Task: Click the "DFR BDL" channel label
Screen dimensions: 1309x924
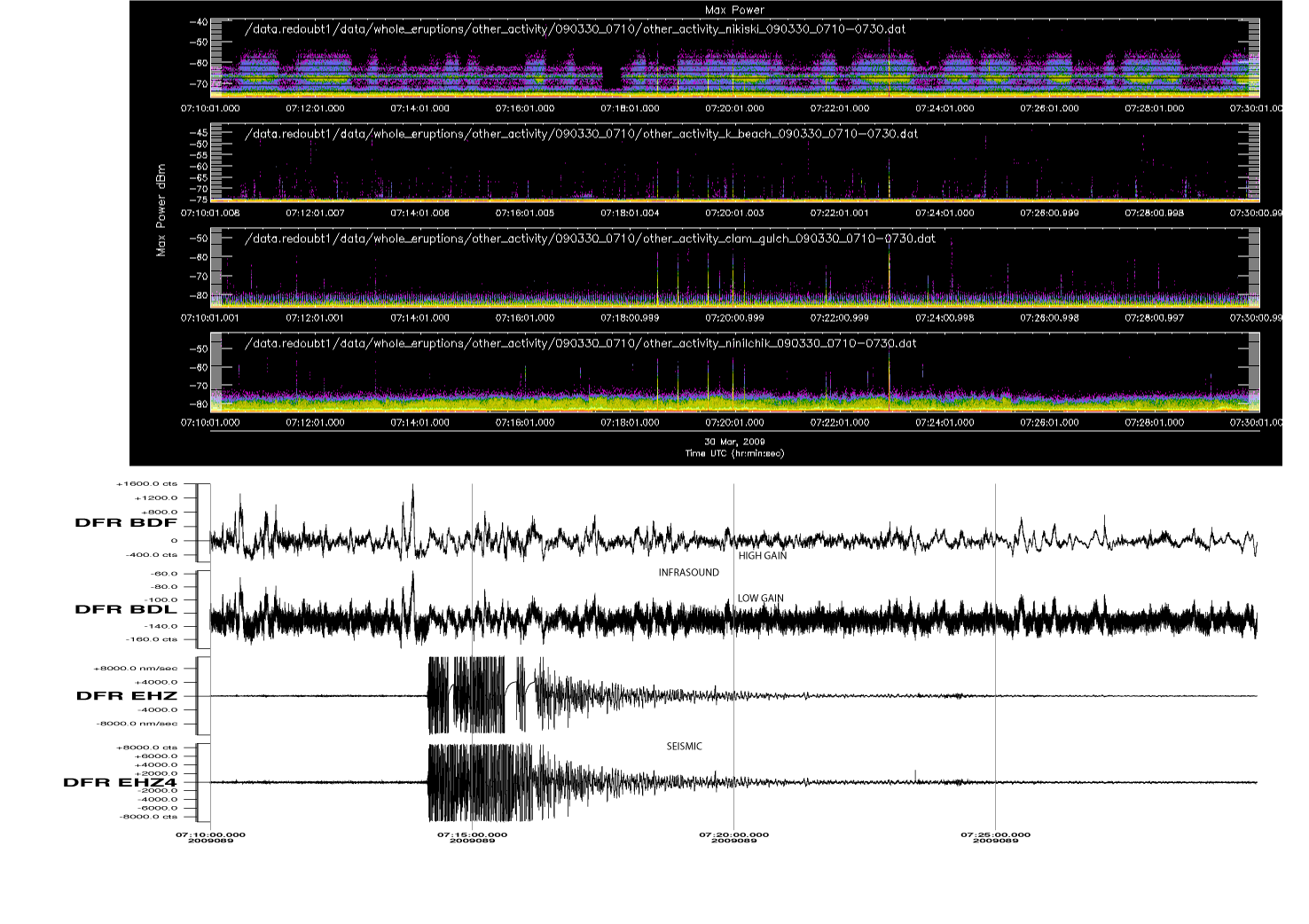Action: (x=126, y=609)
